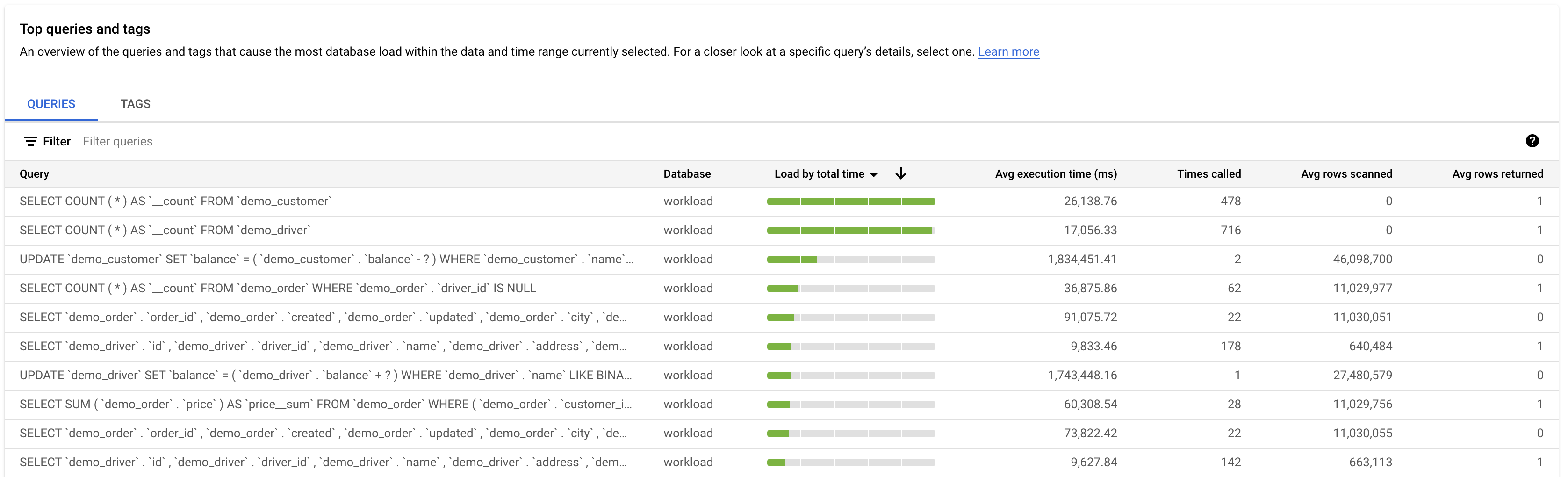Sort by the Query column header
This screenshot has height=477, width=1568.
tap(34, 173)
